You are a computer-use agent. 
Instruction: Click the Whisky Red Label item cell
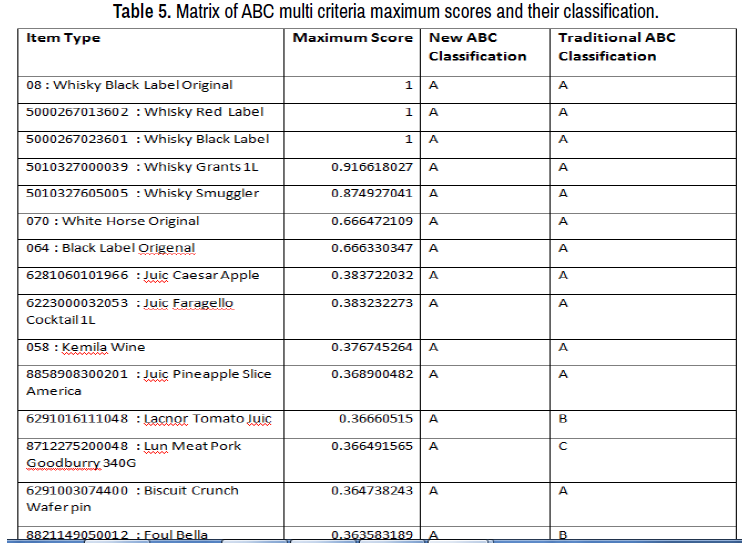[x=144, y=112]
